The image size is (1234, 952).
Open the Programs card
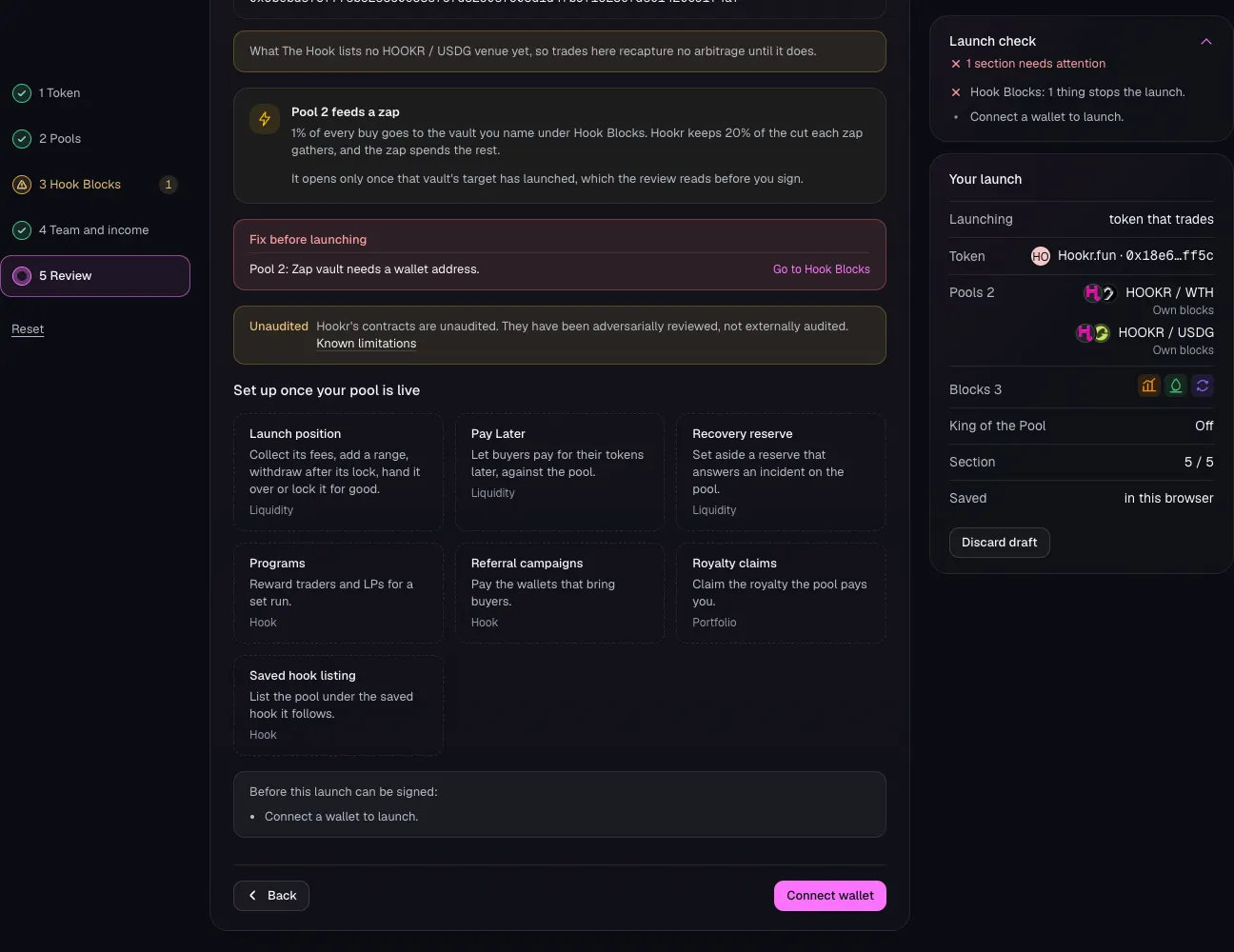pyautogui.click(x=338, y=593)
